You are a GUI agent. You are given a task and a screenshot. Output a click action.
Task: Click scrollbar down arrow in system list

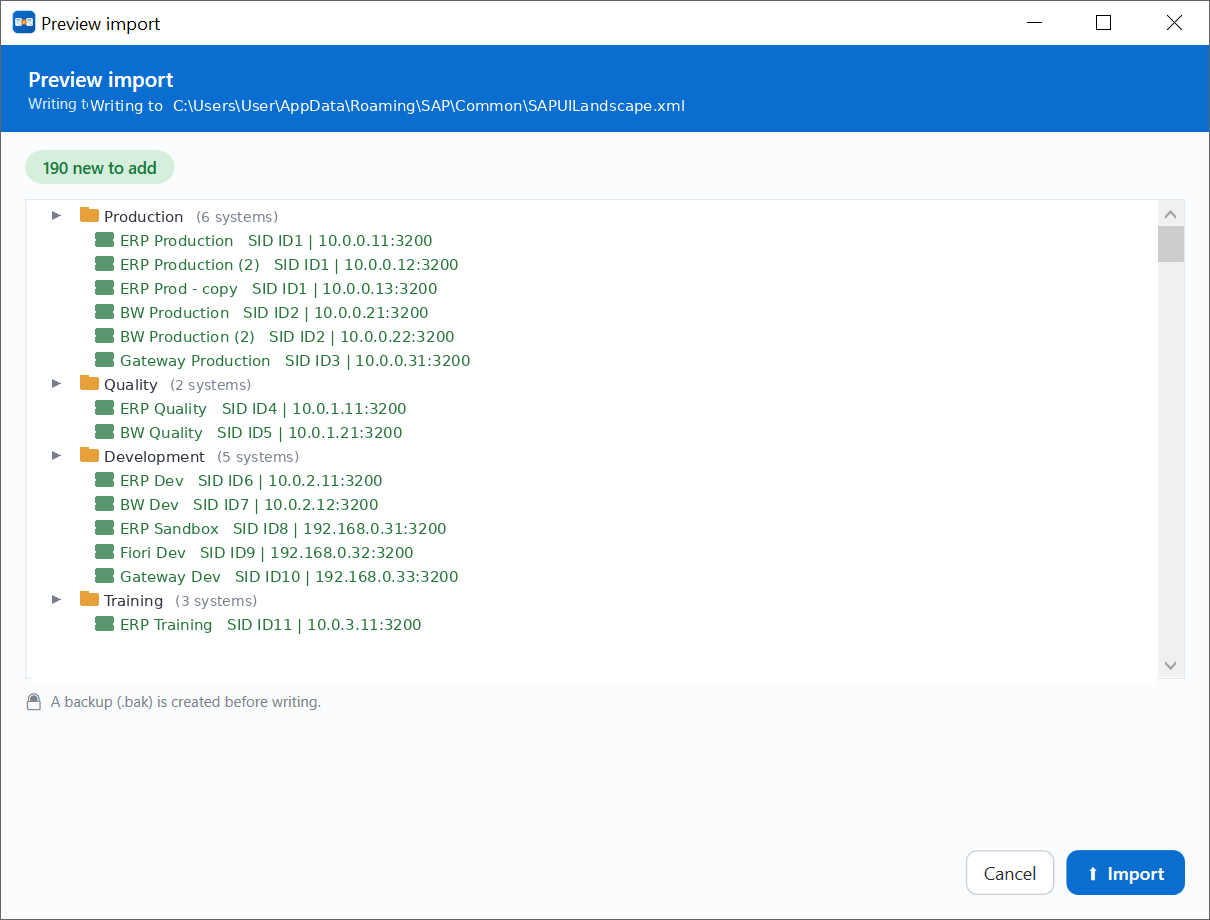click(x=1171, y=666)
